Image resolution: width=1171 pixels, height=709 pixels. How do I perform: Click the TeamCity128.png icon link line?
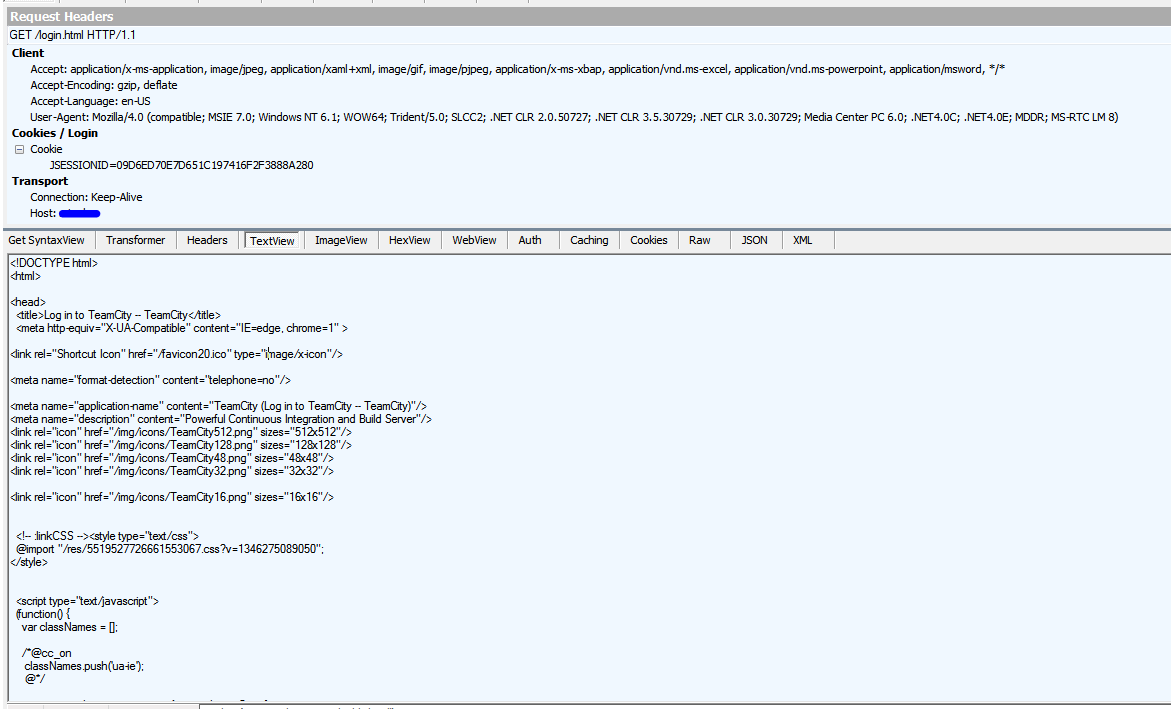[181, 445]
